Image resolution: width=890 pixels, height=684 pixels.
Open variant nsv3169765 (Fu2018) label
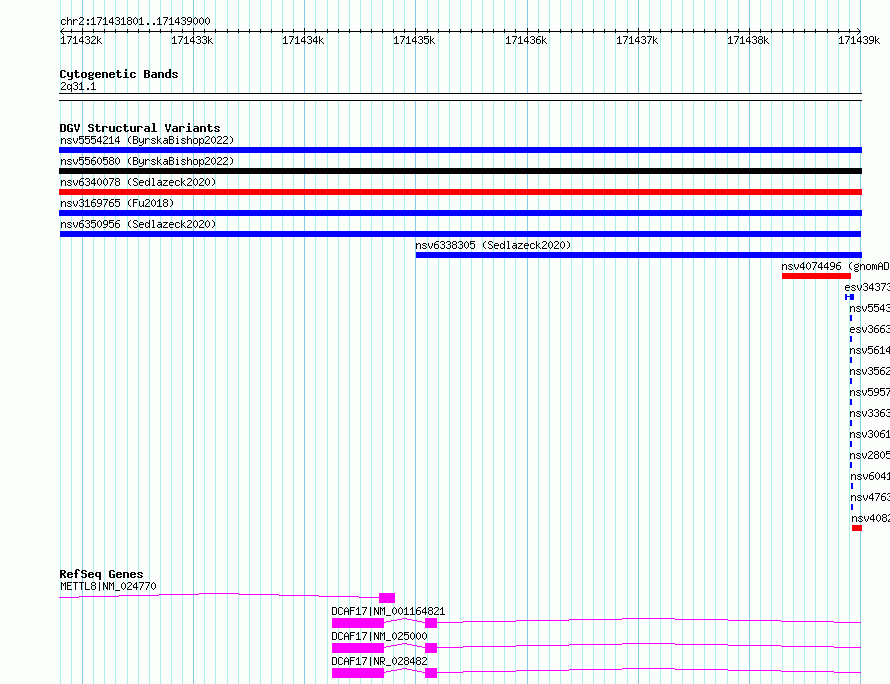117,203
